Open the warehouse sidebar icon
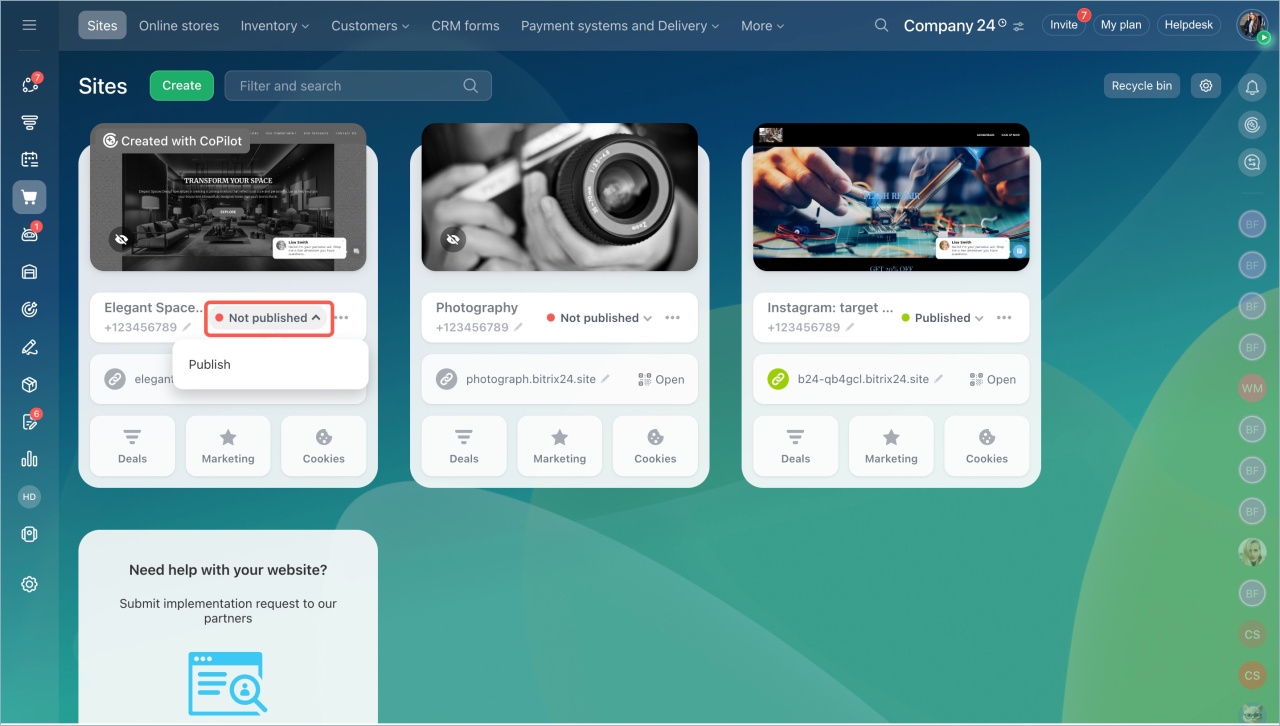Image resolution: width=1280 pixels, height=726 pixels. [30, 271]
